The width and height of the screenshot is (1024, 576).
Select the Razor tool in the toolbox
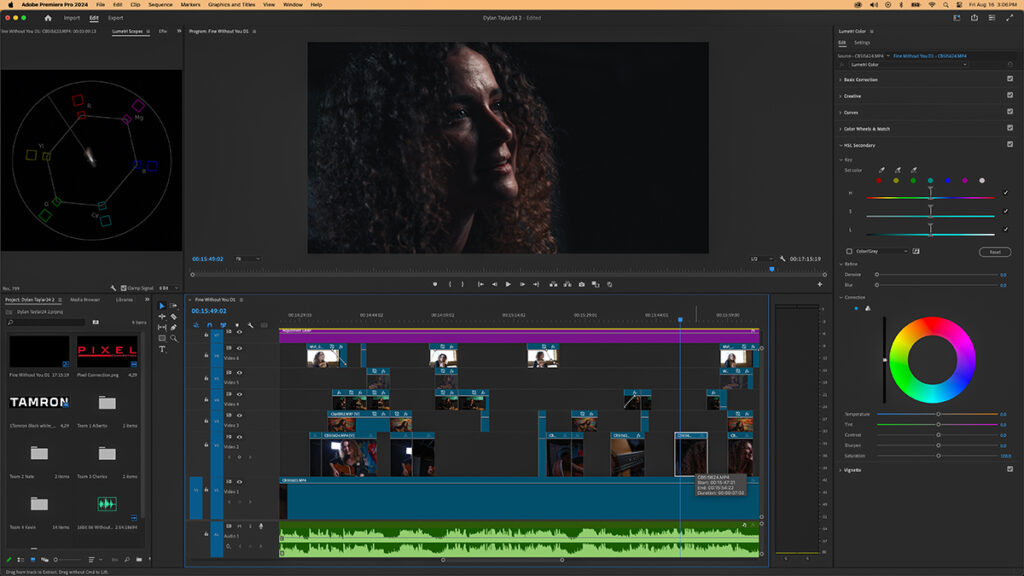(174, 316)
